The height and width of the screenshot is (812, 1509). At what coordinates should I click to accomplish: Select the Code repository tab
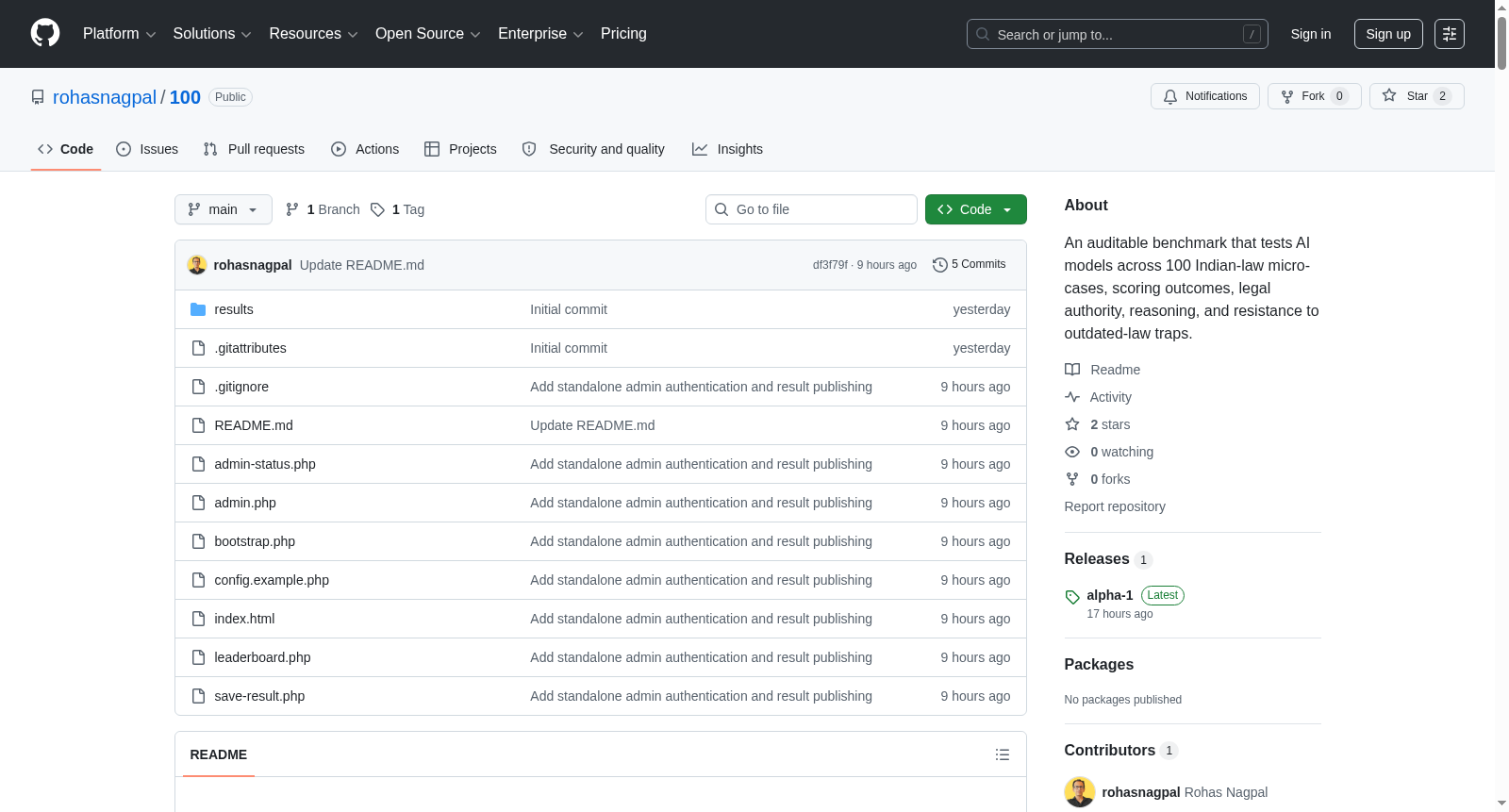tap(66, 149)
